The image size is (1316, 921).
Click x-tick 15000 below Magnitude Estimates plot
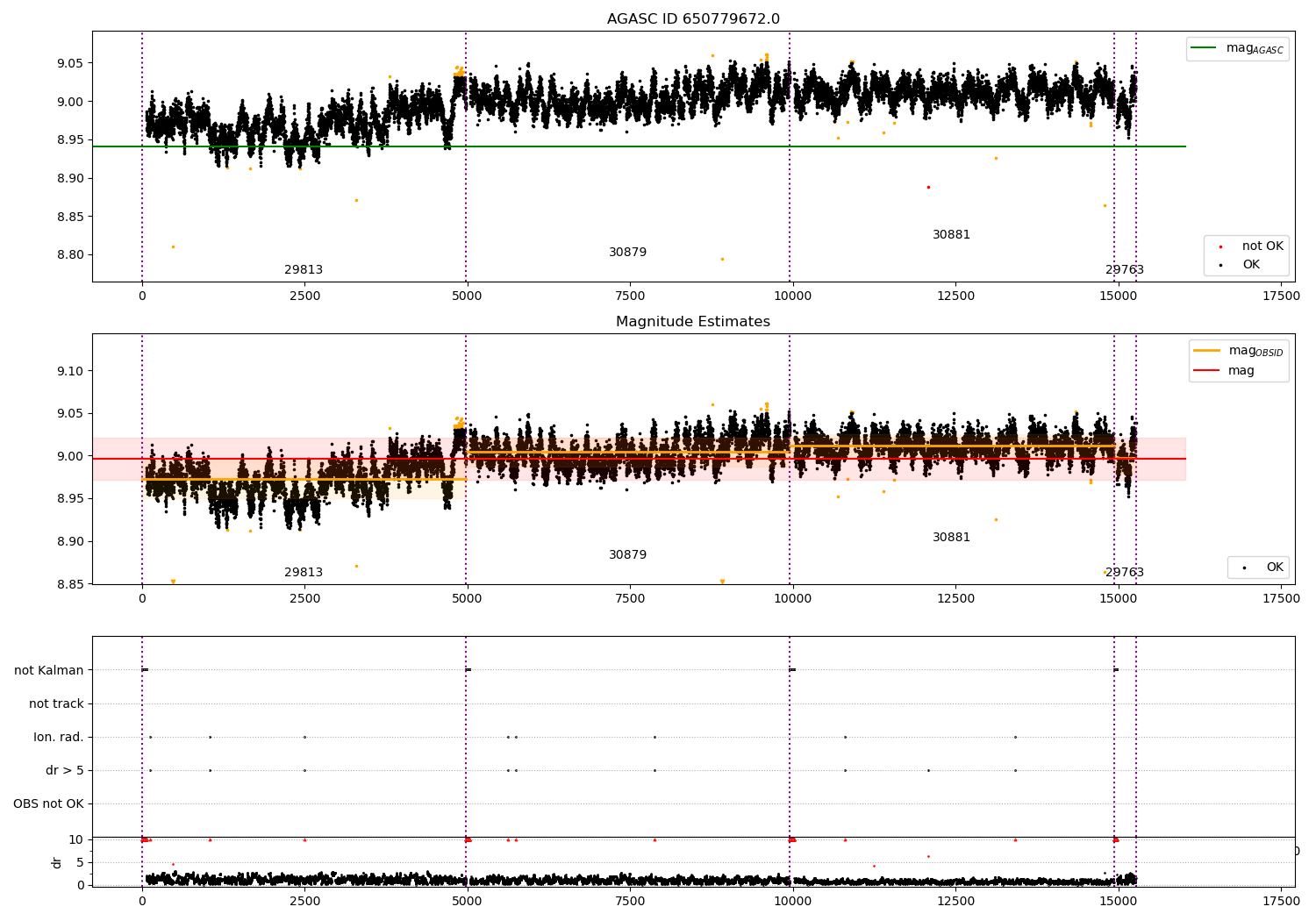click(x=1118, y=599)
